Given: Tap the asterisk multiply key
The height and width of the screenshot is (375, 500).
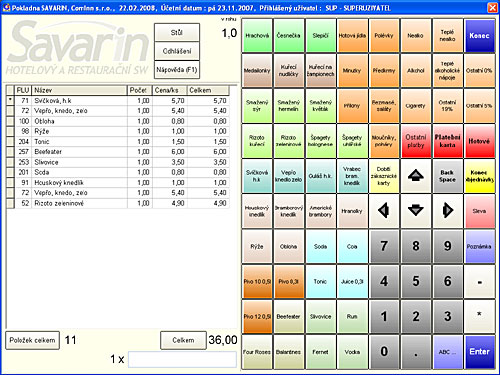Looking at the screenshot, I should [x=479, y=316].
